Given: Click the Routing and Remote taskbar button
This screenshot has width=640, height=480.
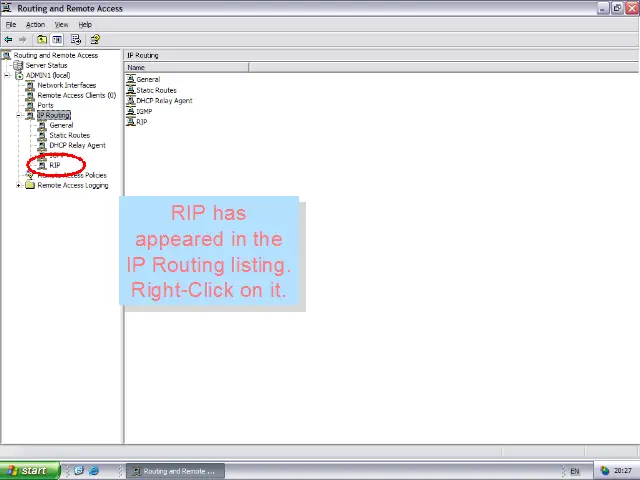Looking at the screenshot, I should [x=176, y=471].
